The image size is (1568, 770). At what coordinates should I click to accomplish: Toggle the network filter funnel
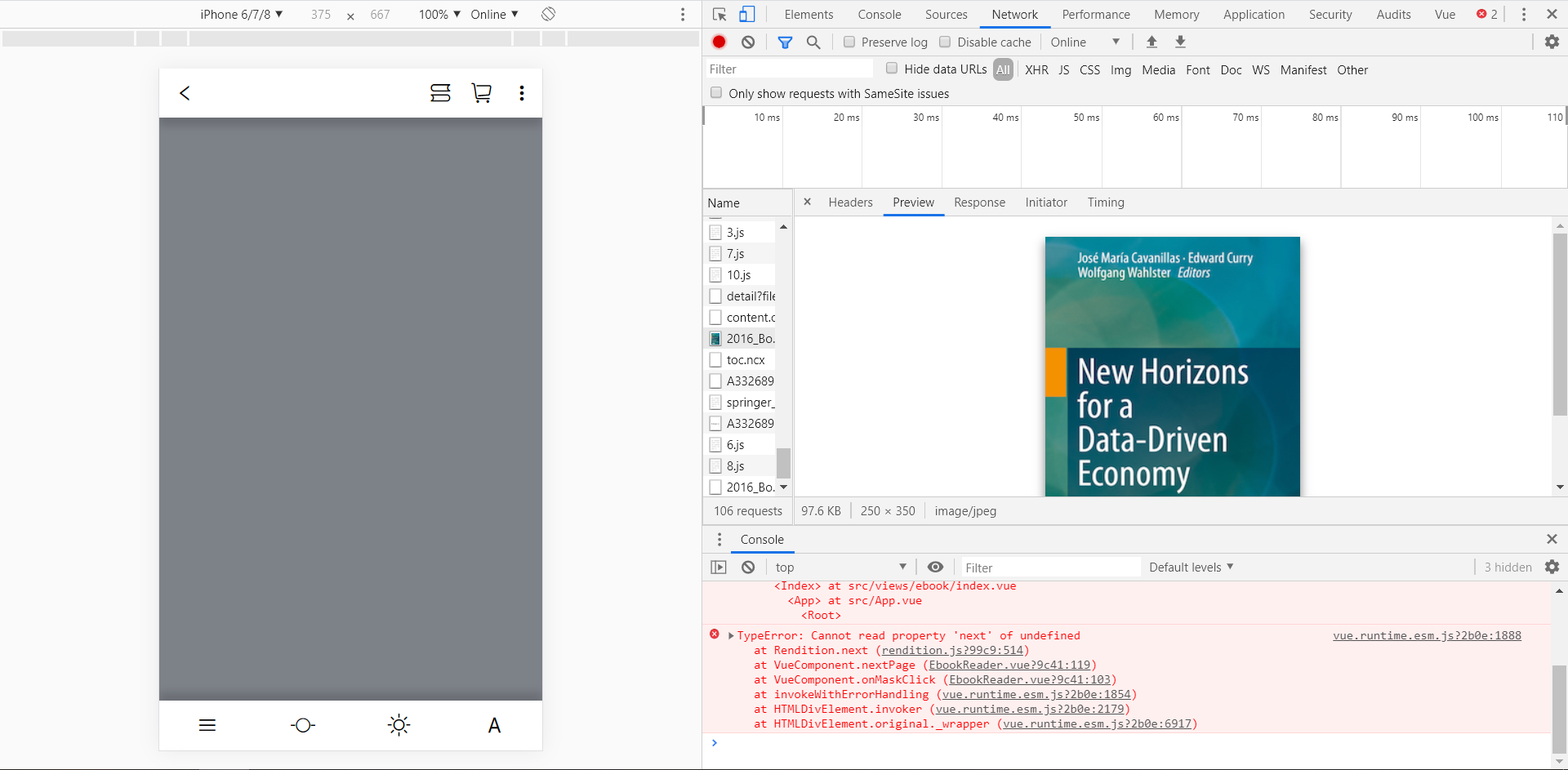click(x=785, y=42)
